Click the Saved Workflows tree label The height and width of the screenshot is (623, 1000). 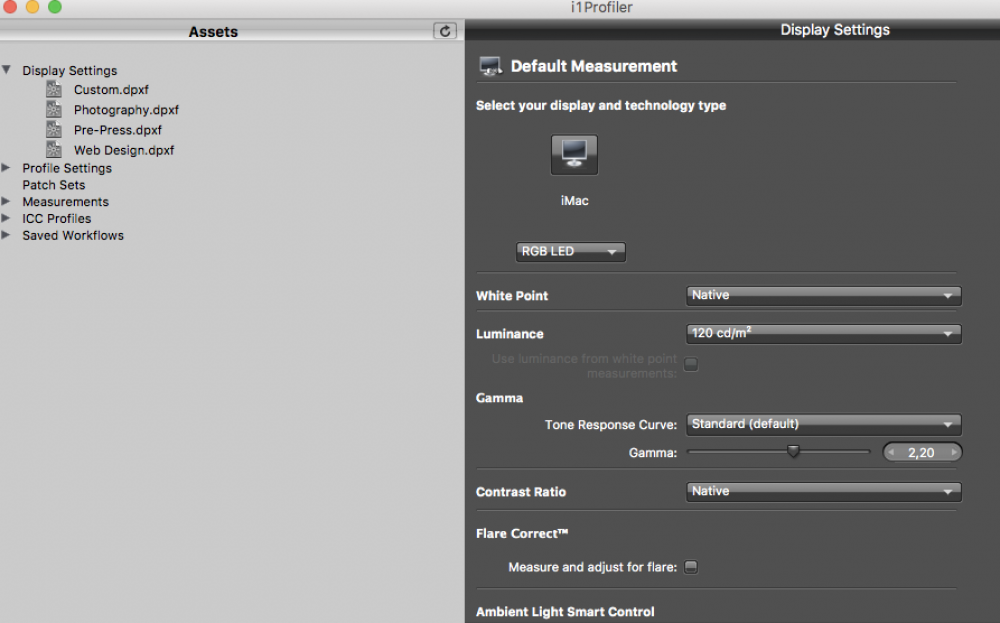[73, 235]
